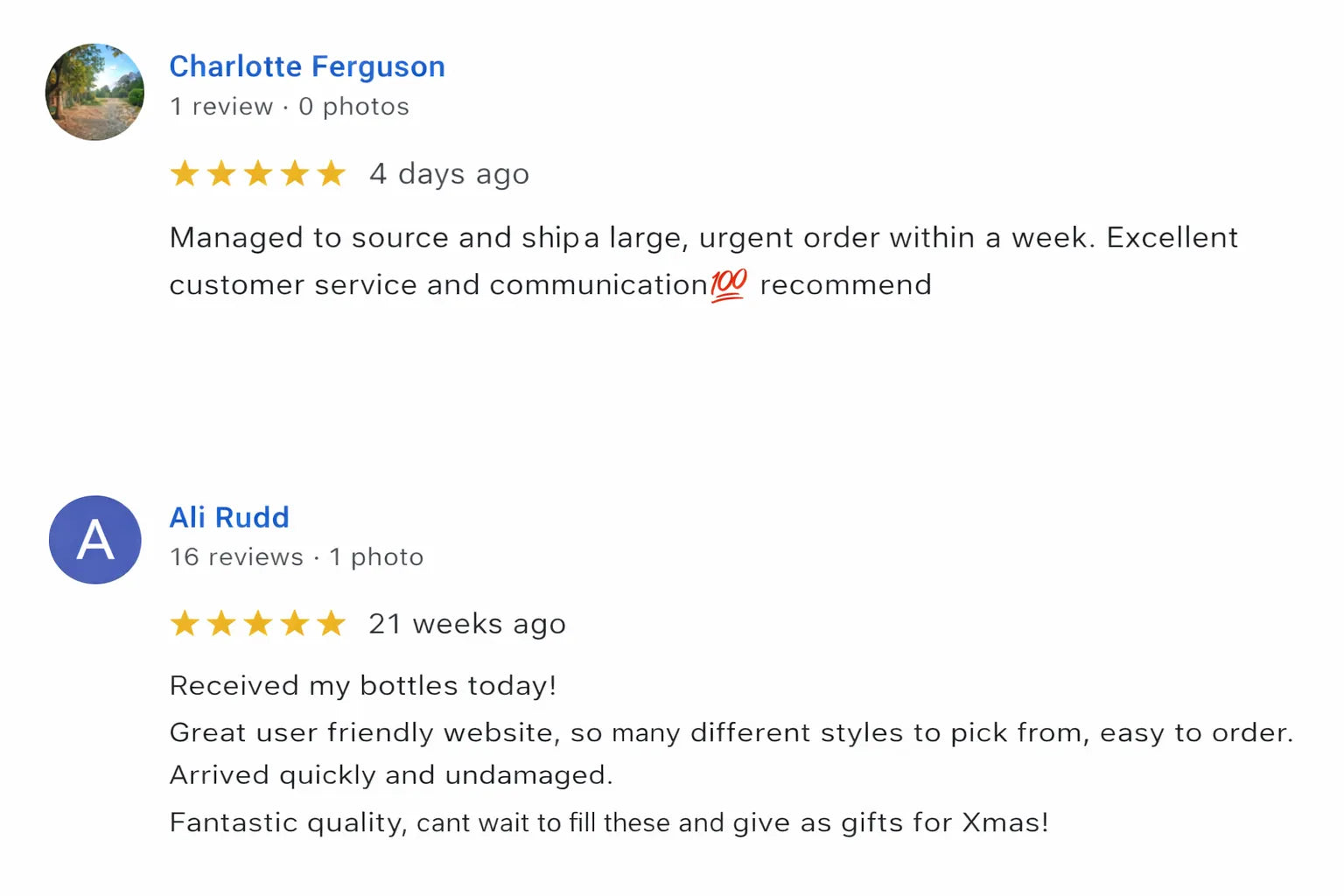Click the "Arrived quickly and undamaged." line

coord(390,775)
